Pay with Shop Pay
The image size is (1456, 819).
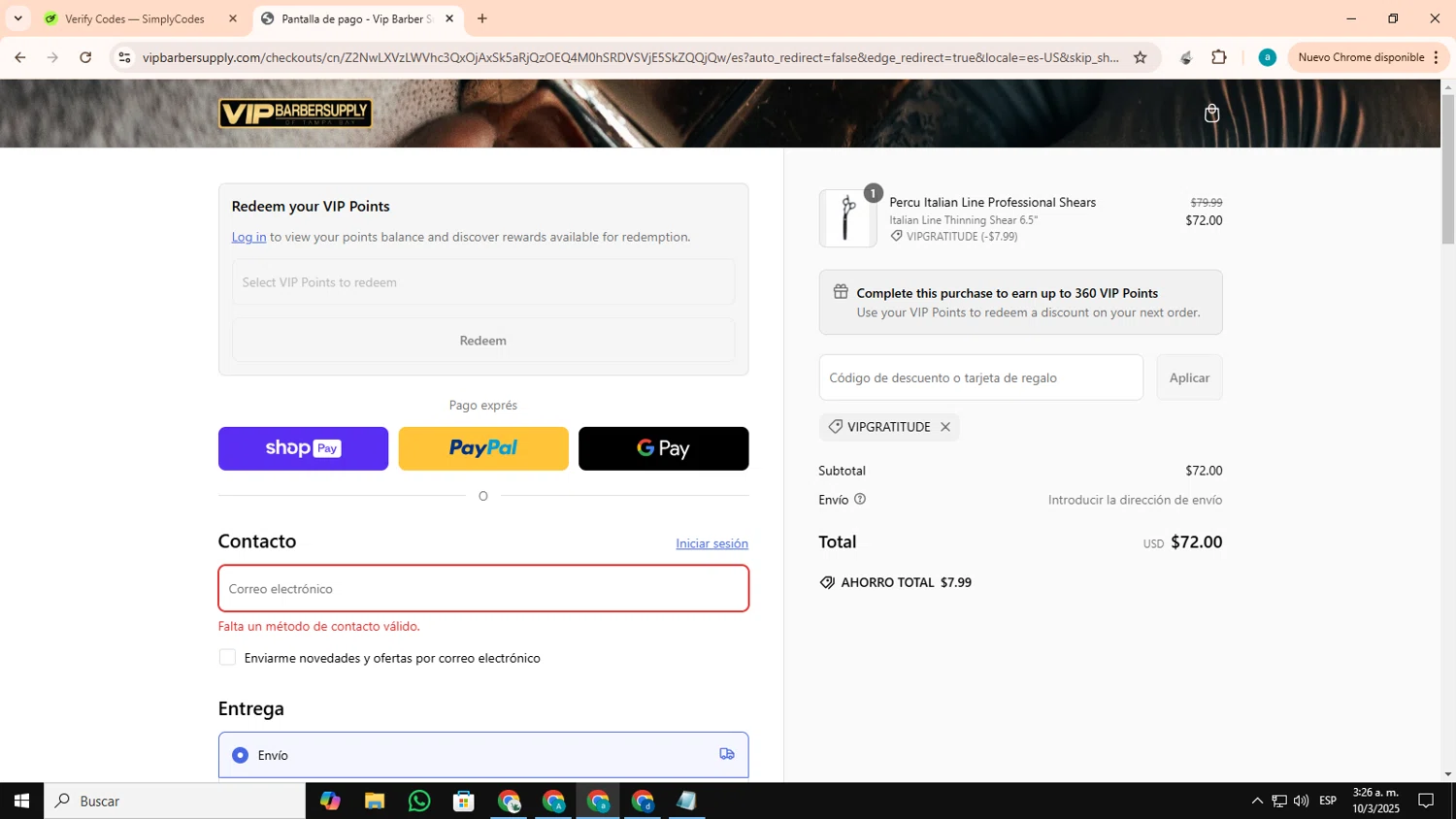[x=303, y=448]
